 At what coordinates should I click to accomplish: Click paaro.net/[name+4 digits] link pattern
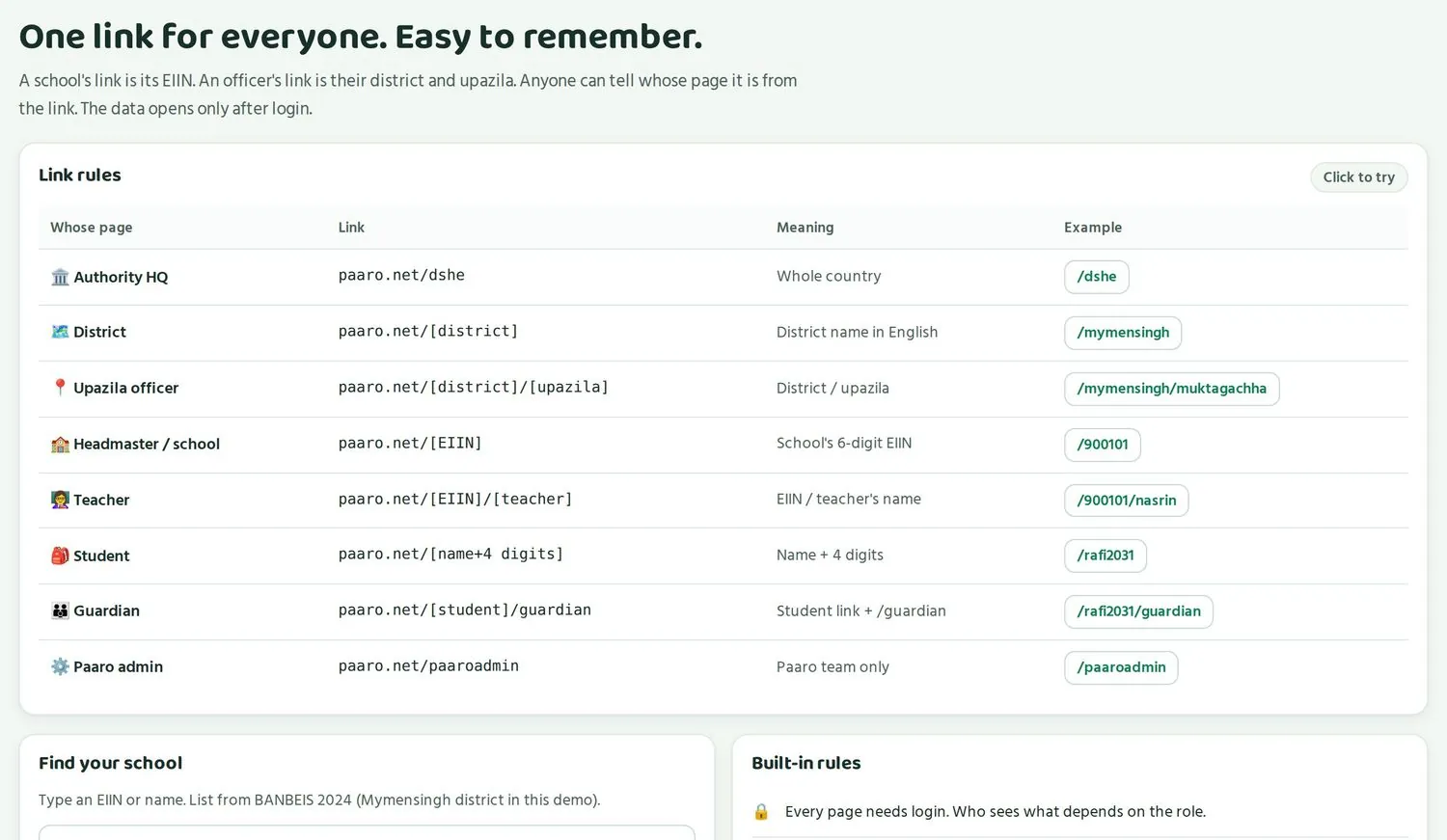coord(450,555)
